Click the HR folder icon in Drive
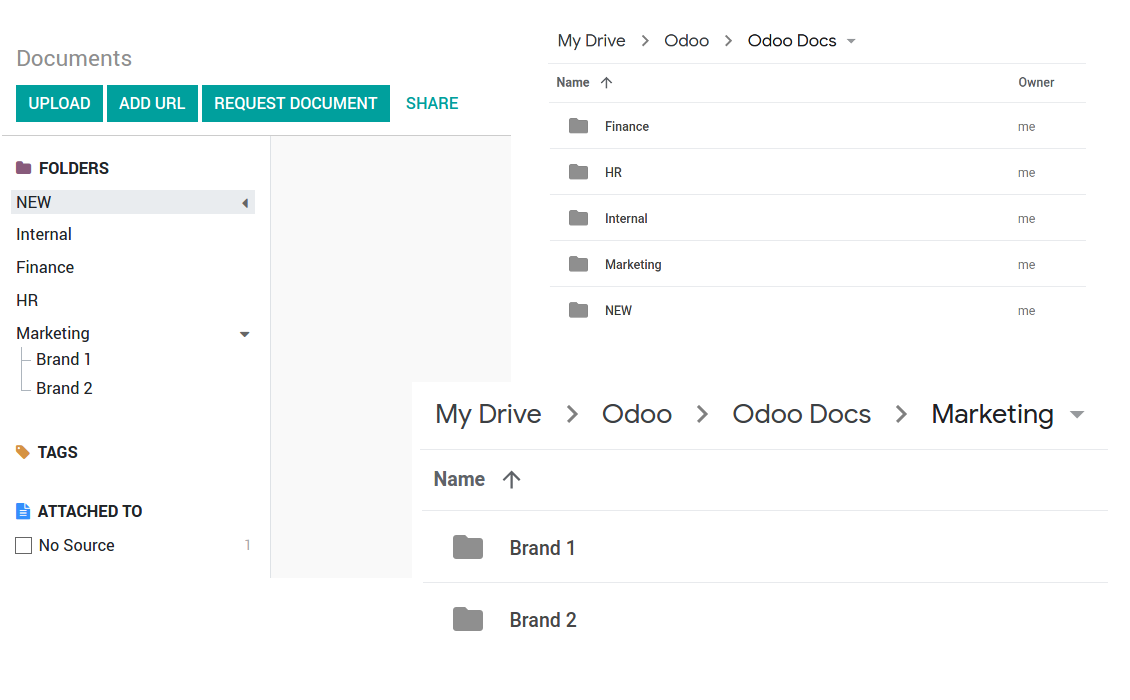This screenshot has height=700, width=1130. tap(578, 172)
